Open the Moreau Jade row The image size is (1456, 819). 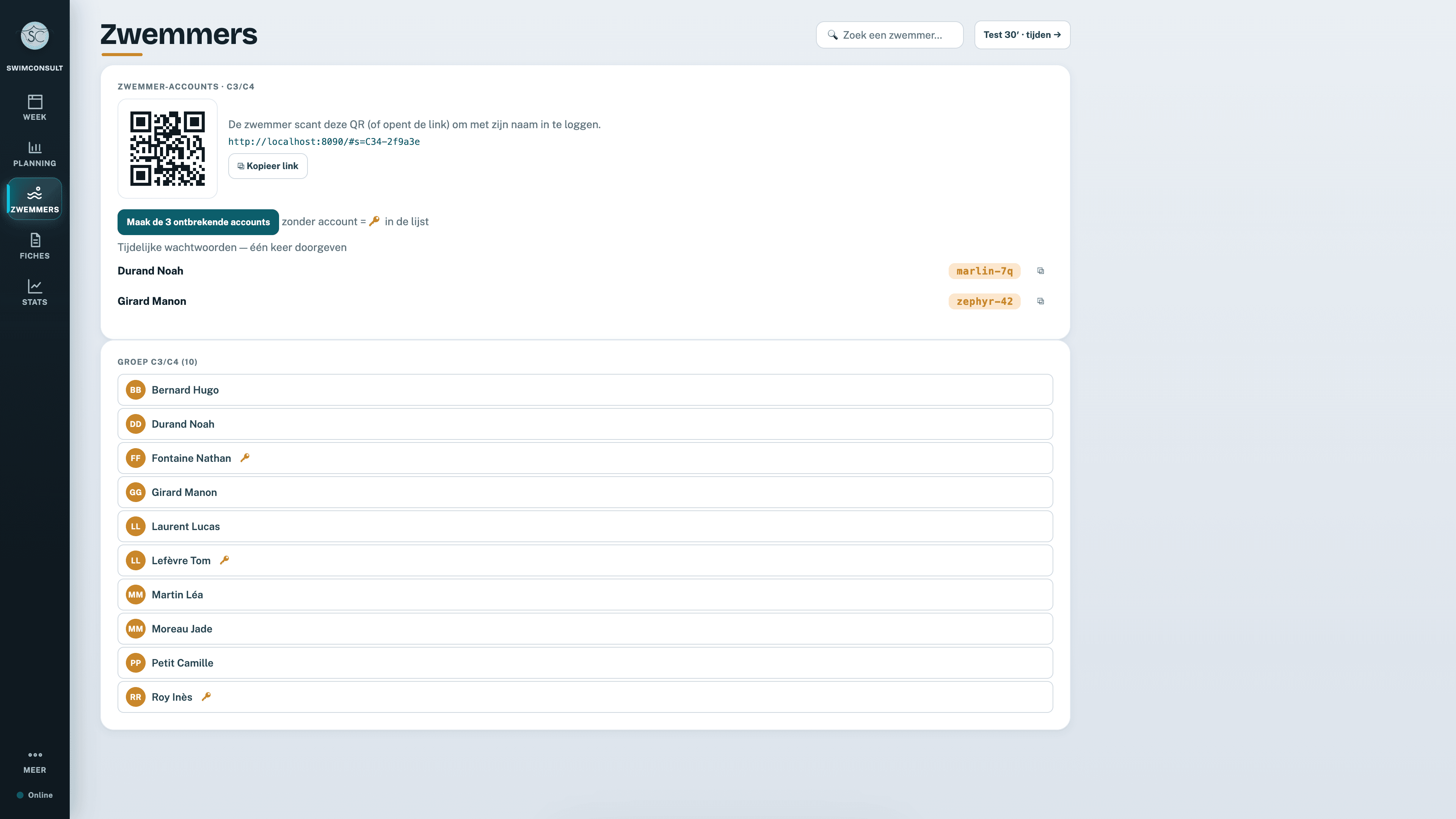[x=585, y=629]
